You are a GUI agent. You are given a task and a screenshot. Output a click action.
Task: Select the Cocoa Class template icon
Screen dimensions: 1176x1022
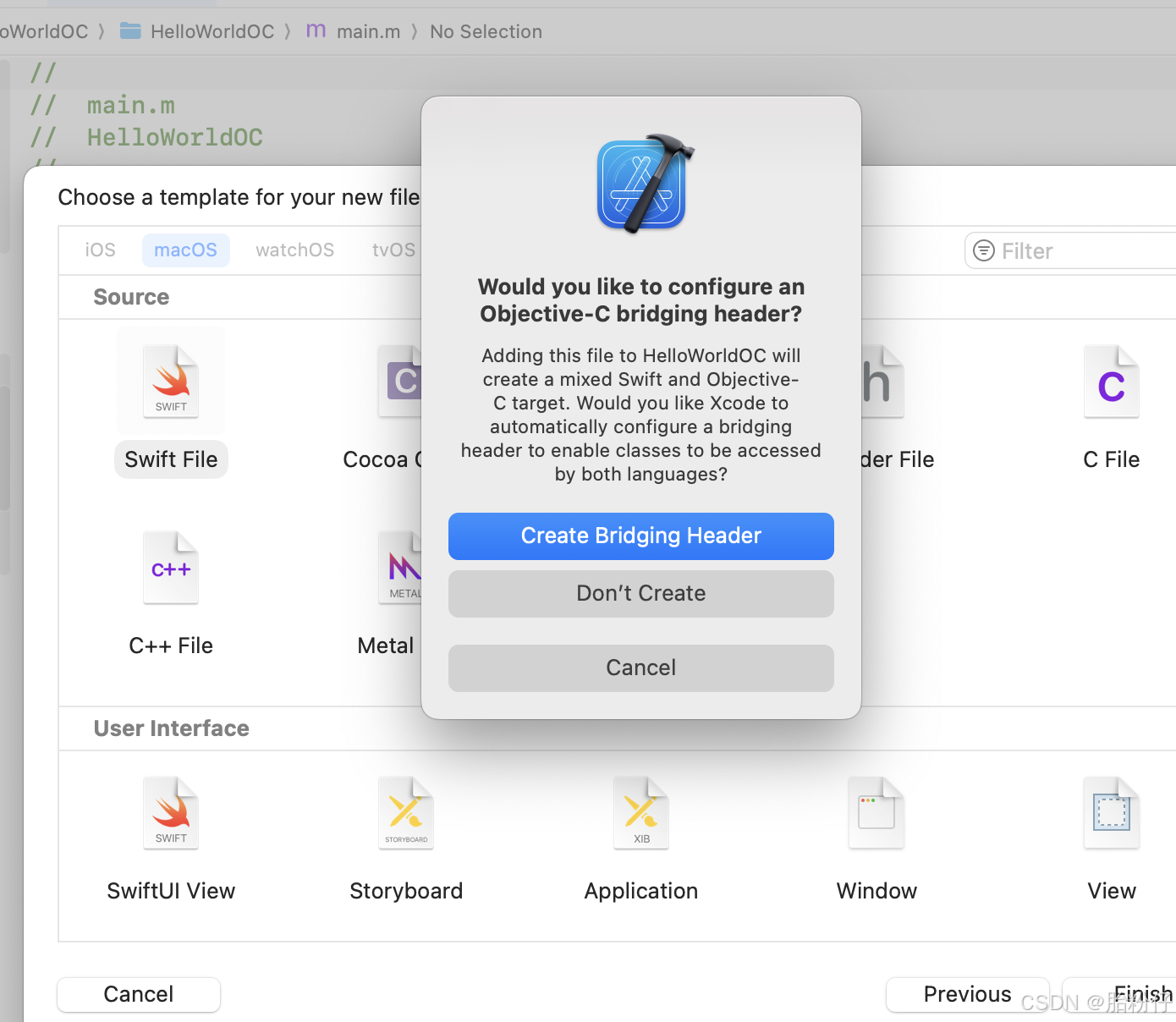(399, 382)
